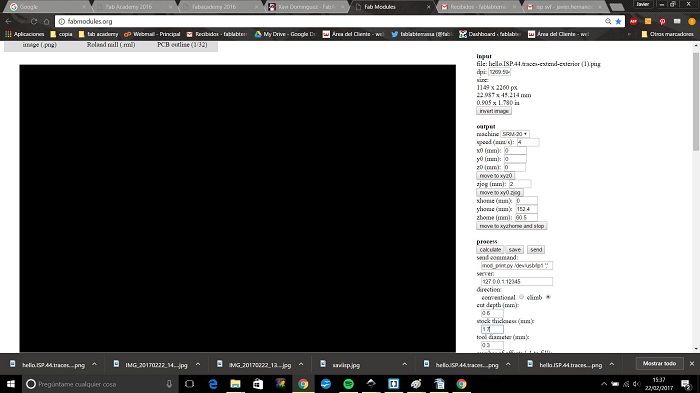Edit the yhome (mm) field
The image size is (700, 393).
click(526, 209)
